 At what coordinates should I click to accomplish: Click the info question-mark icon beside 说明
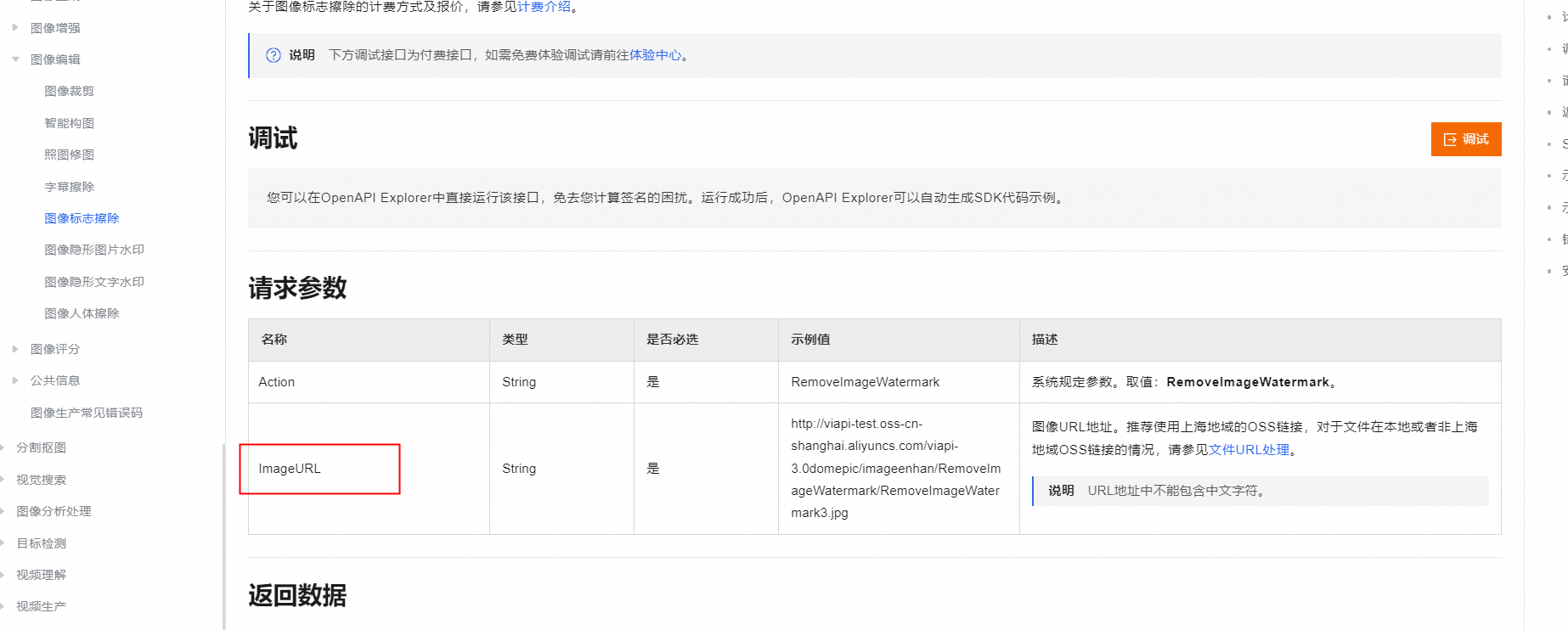coord(274,55)
